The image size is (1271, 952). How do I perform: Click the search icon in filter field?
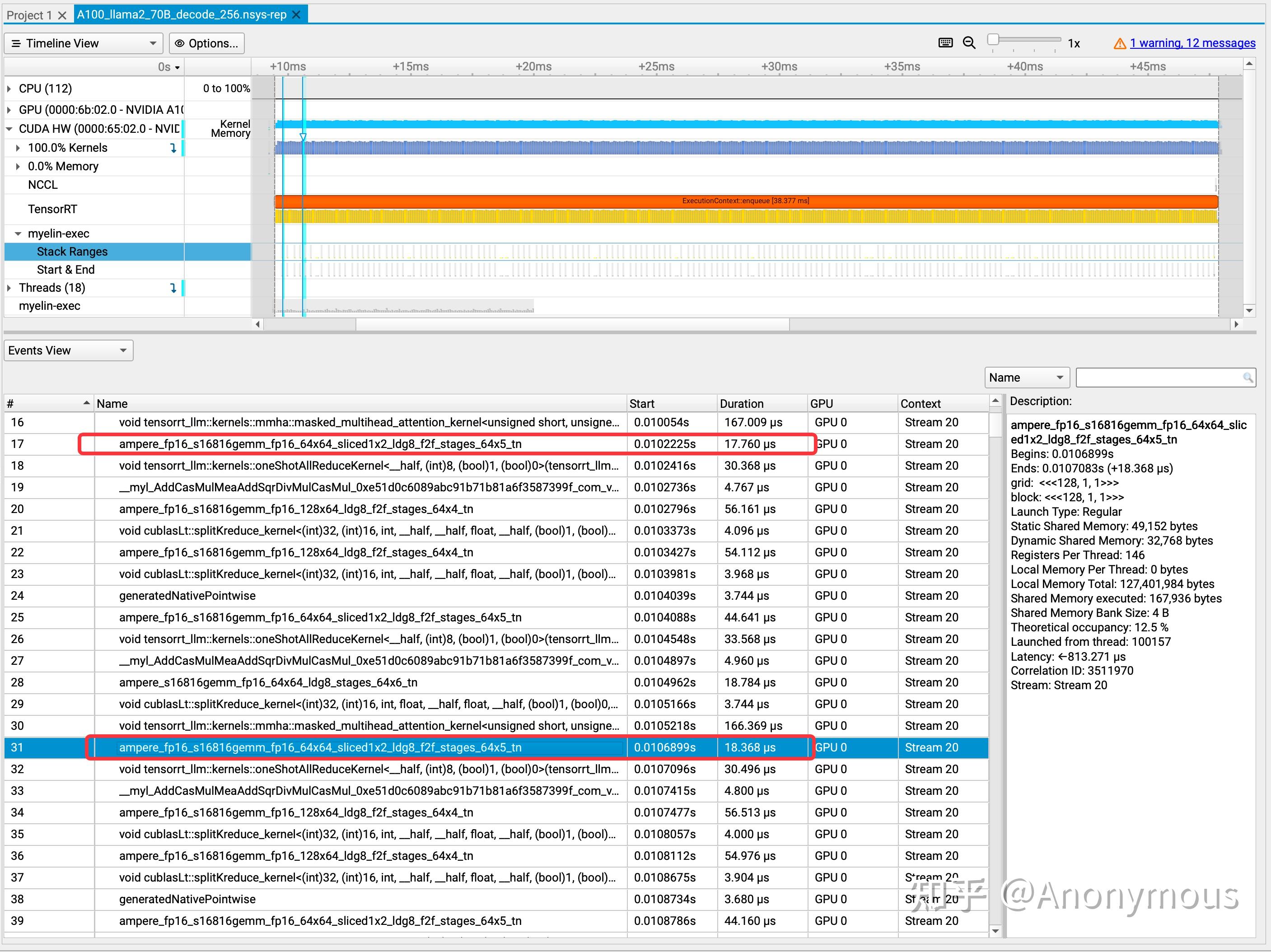point(1248,378)
